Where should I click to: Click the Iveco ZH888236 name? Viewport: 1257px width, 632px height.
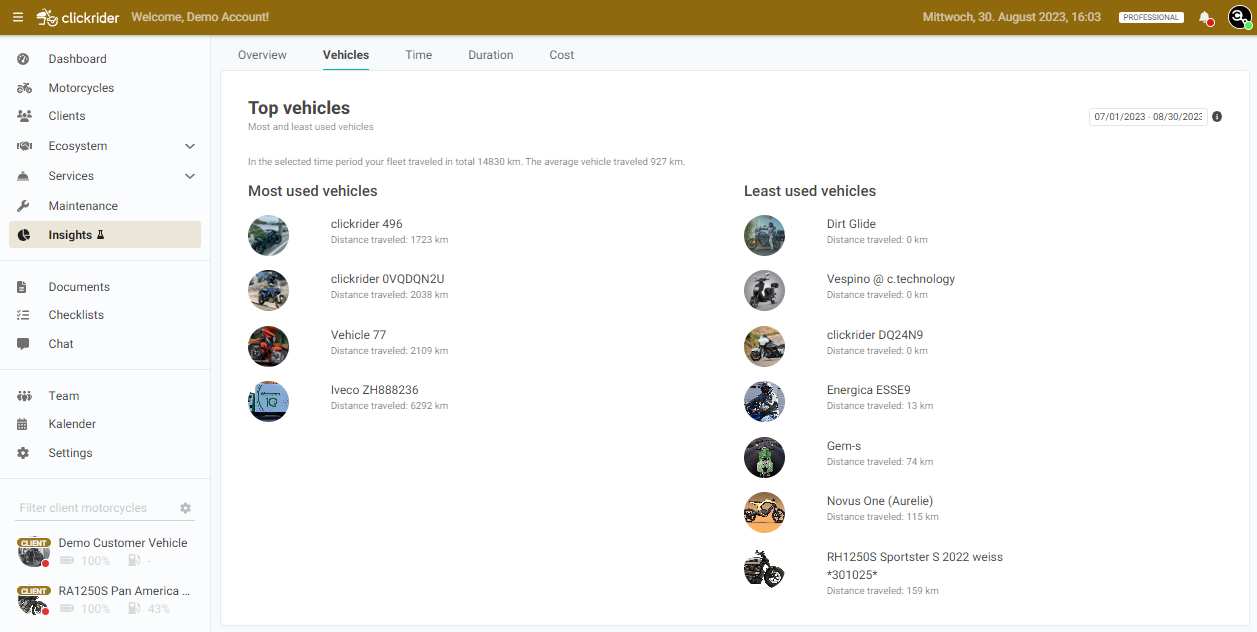(375, 390)
